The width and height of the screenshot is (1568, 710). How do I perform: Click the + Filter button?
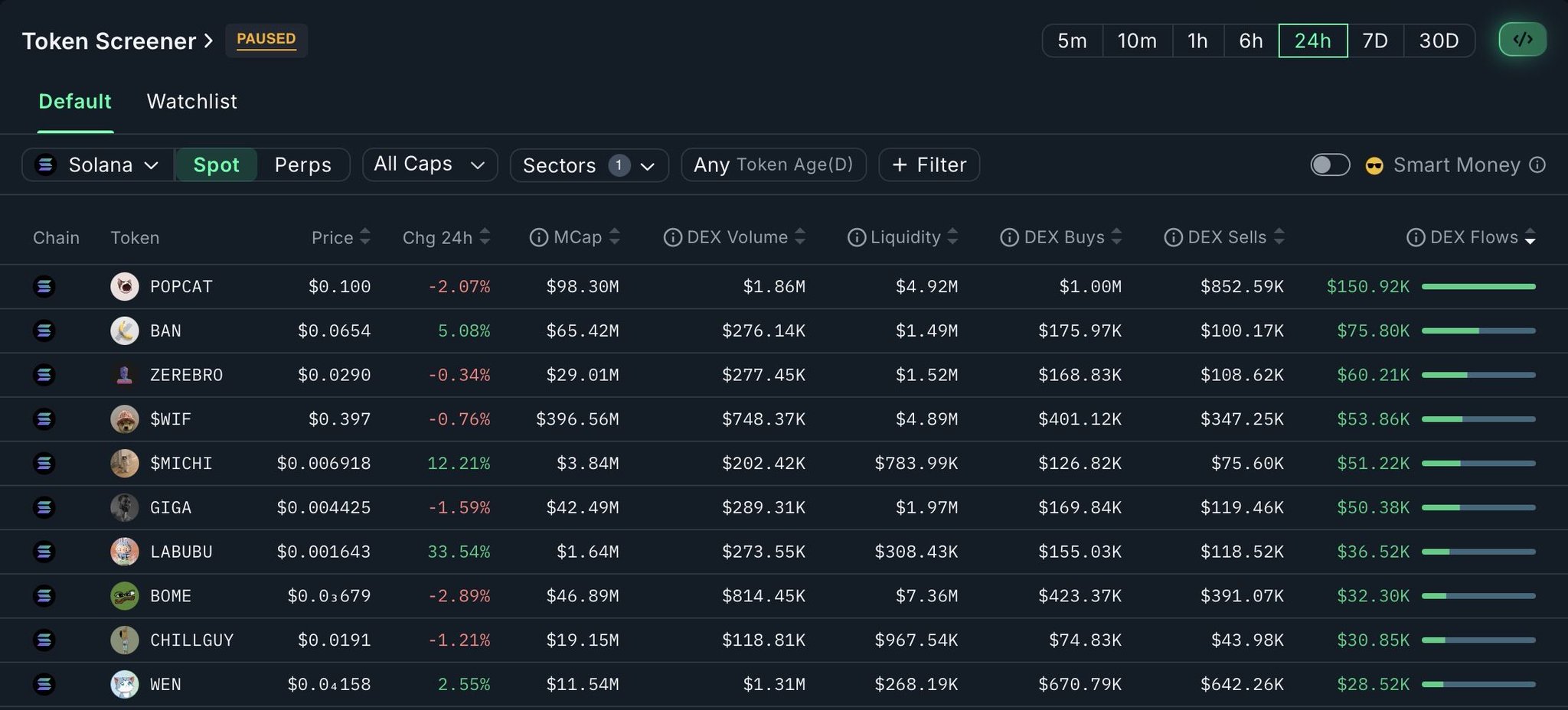[x=929, y=165]
